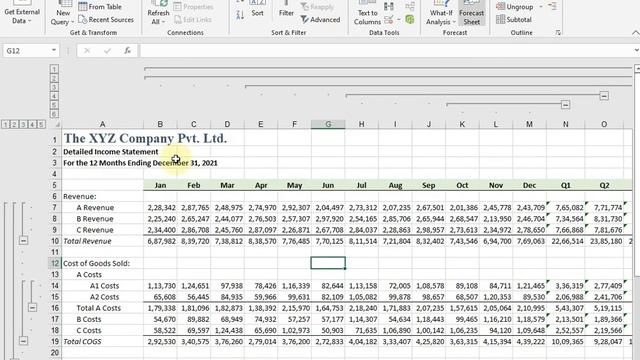Click the green Manage Data Model icon
Viewport: 640px width, 360px height.
(x=410, y=19)
